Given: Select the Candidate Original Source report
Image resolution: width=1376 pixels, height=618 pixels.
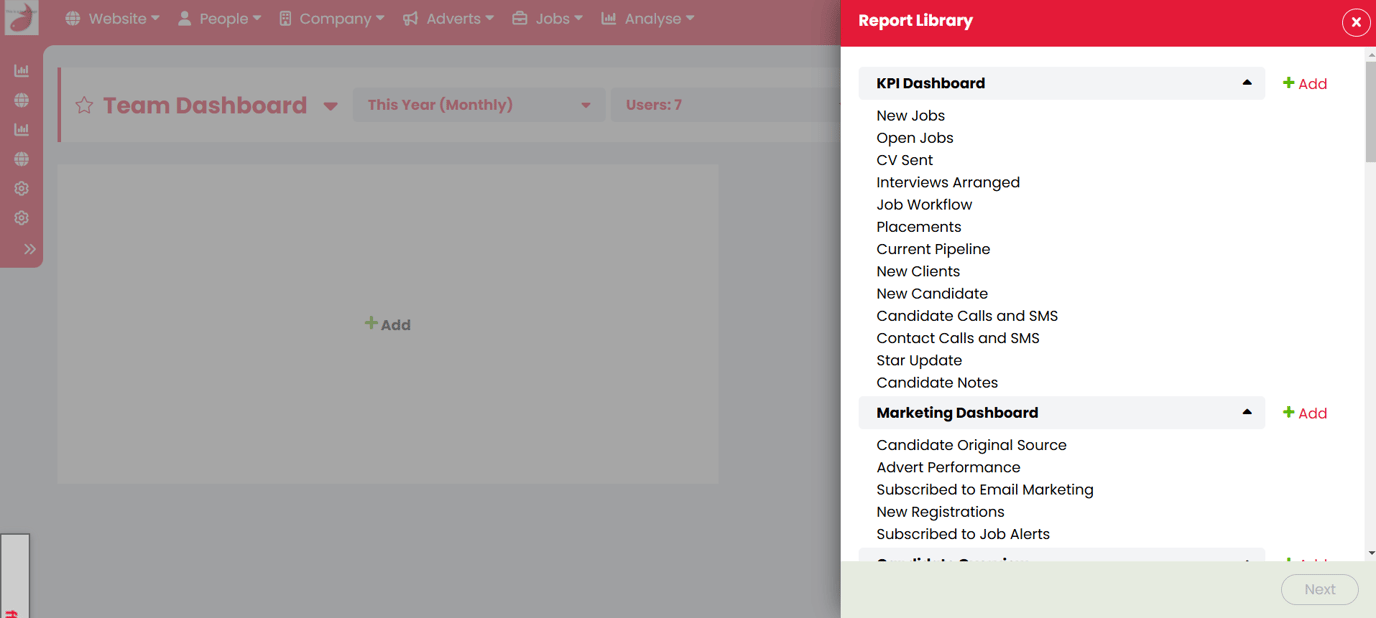Looking at the screenshot, I should (x=971, y=445).
